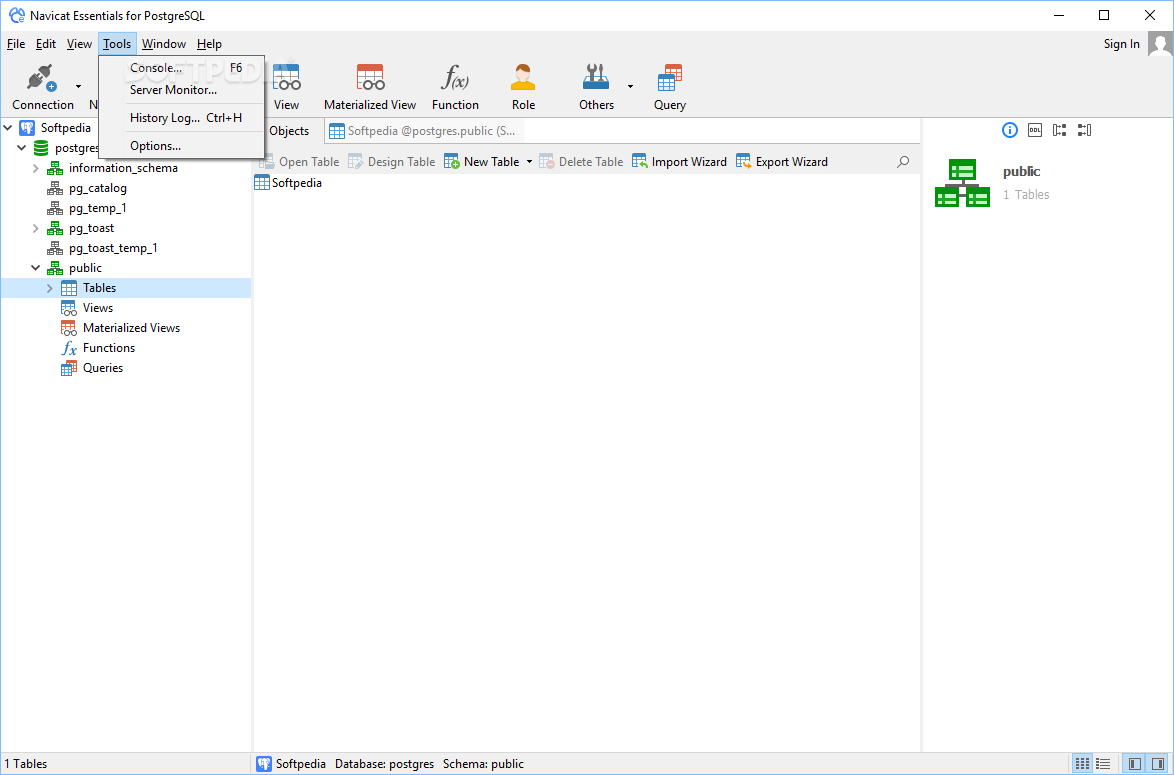
Task: Open the Help menu
Action: tap(210, 44)
